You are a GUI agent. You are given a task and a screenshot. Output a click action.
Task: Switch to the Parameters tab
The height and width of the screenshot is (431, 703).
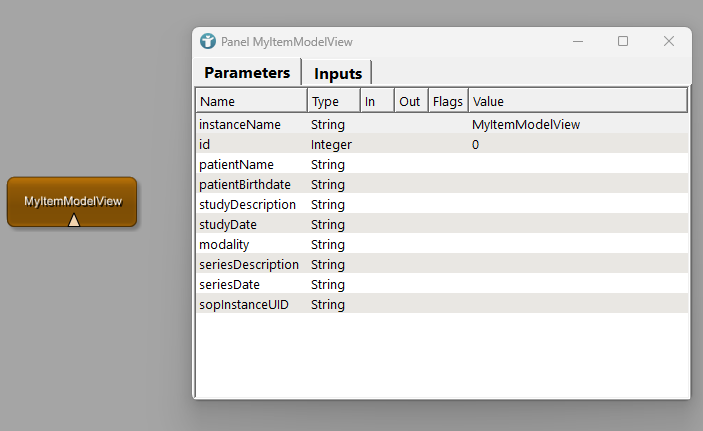[x=247, y=73]
